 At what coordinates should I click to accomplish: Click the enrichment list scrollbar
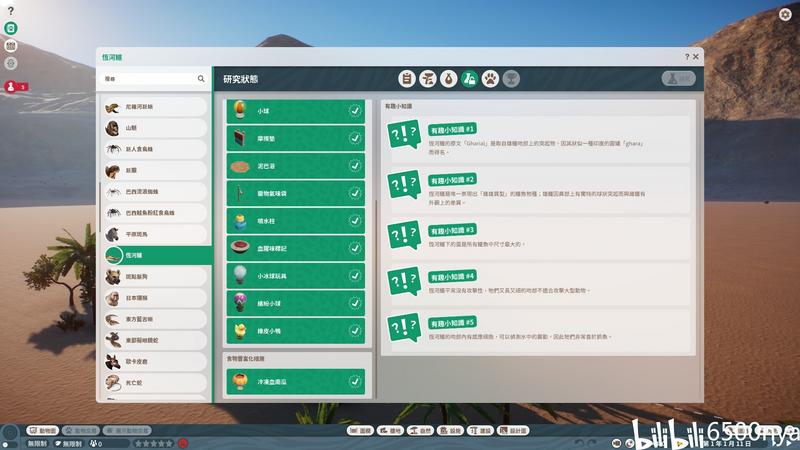point(376,298)
